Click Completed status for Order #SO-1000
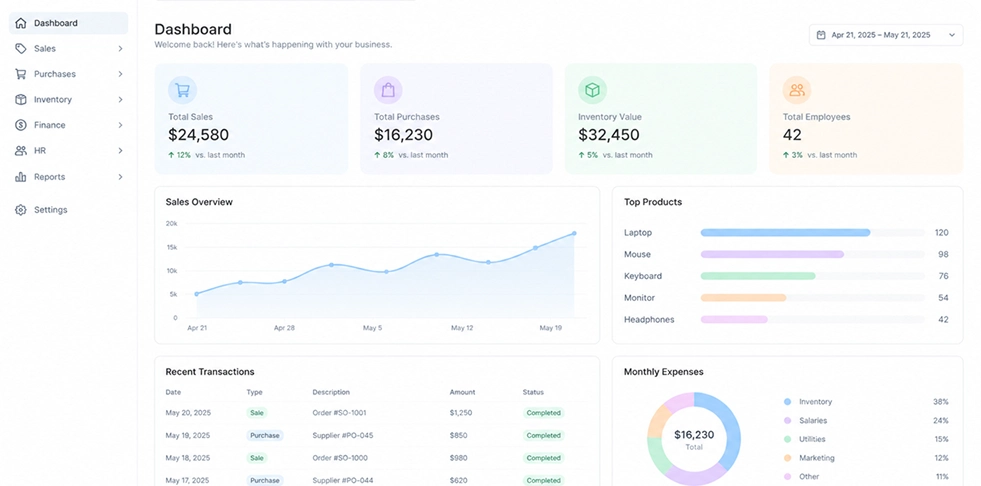 pyautogui.click(x=543, y=458)
